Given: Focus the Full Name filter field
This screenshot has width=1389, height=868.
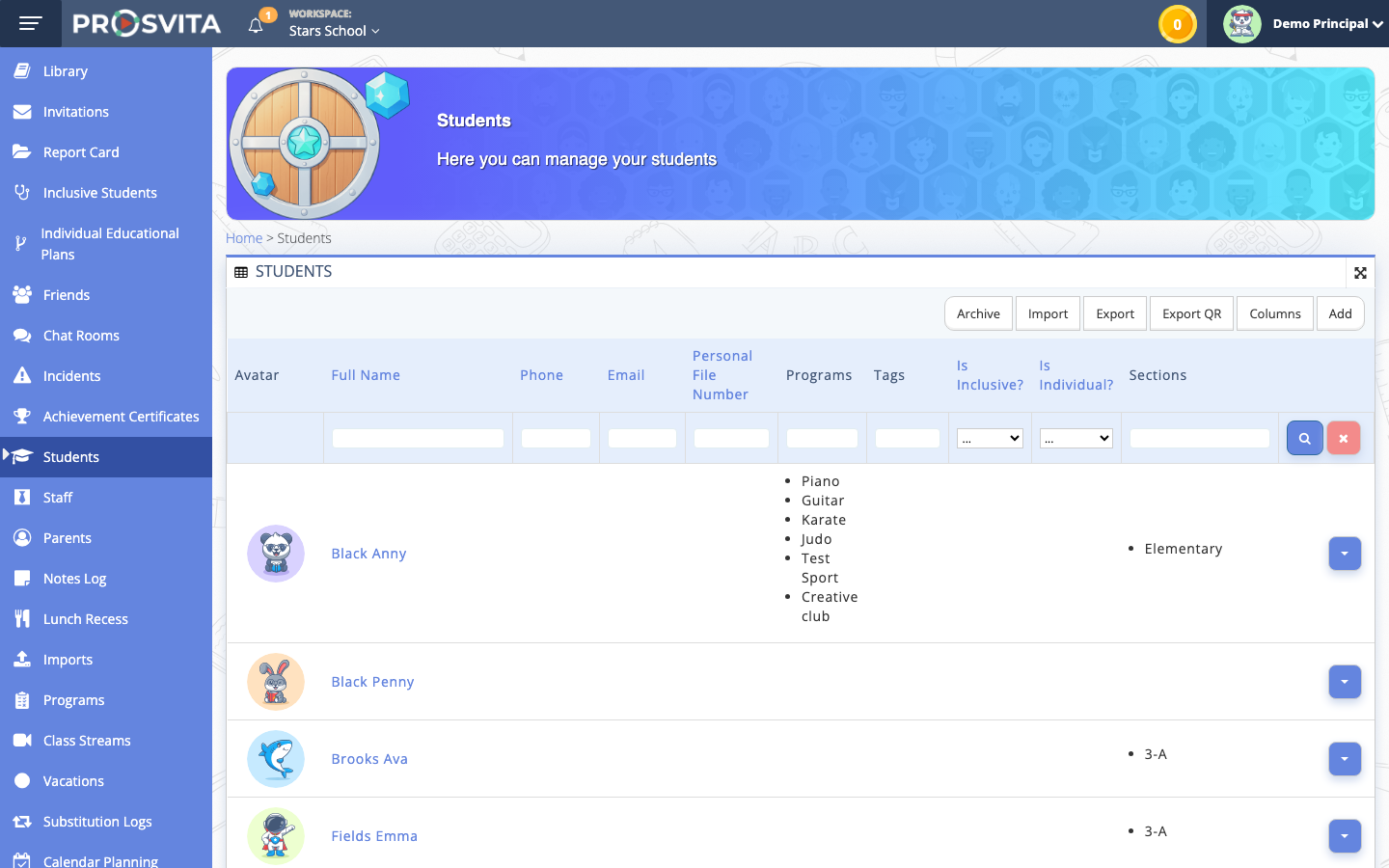Looking at the screenshot, I should [x=418, y=439].
